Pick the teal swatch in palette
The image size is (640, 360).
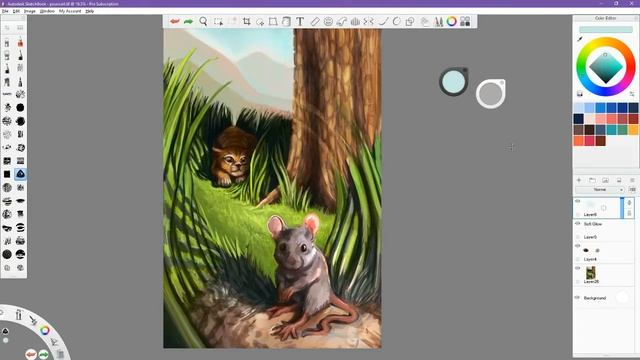[611, 130]
